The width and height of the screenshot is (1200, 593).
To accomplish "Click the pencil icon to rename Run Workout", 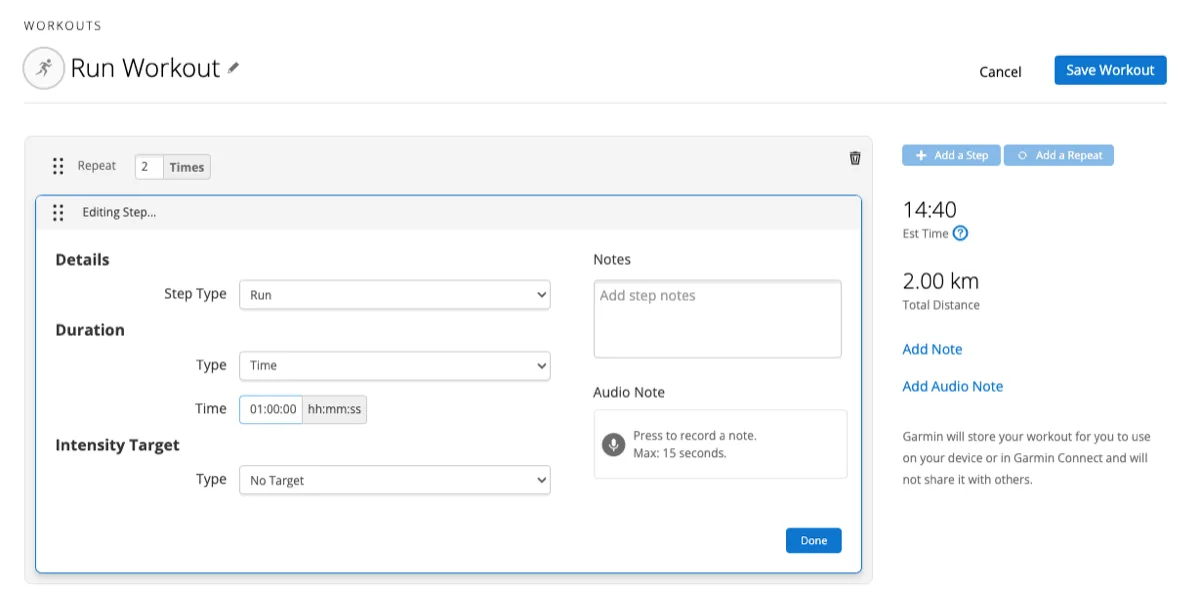I will pyautogui.click(x=233, y=69).
